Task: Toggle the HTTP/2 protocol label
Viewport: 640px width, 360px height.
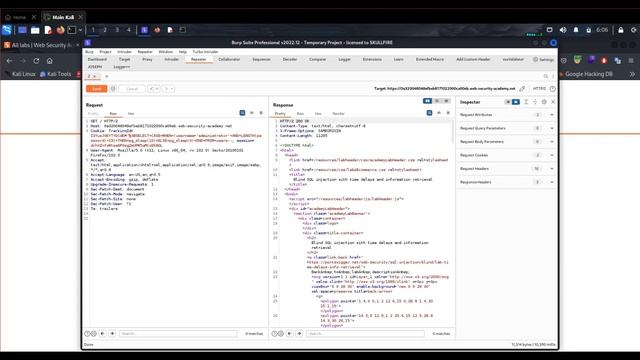Action: [x=539, y=89]
